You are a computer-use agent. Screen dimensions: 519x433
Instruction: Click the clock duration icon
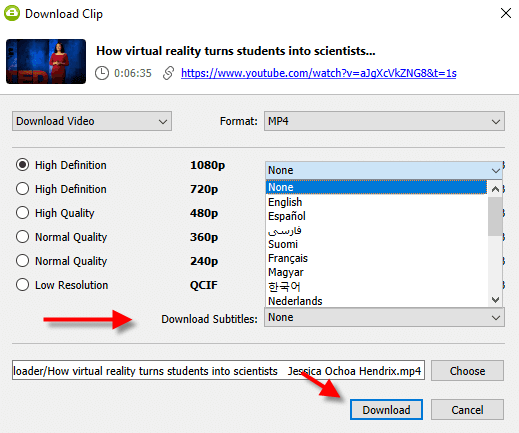(x=102, y=73)
